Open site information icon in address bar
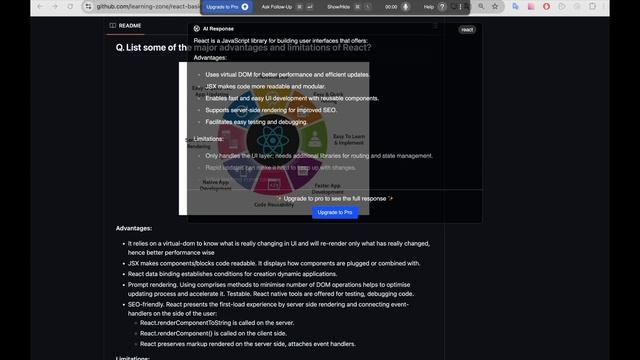The image size is (640, 360). pos(88,7)
